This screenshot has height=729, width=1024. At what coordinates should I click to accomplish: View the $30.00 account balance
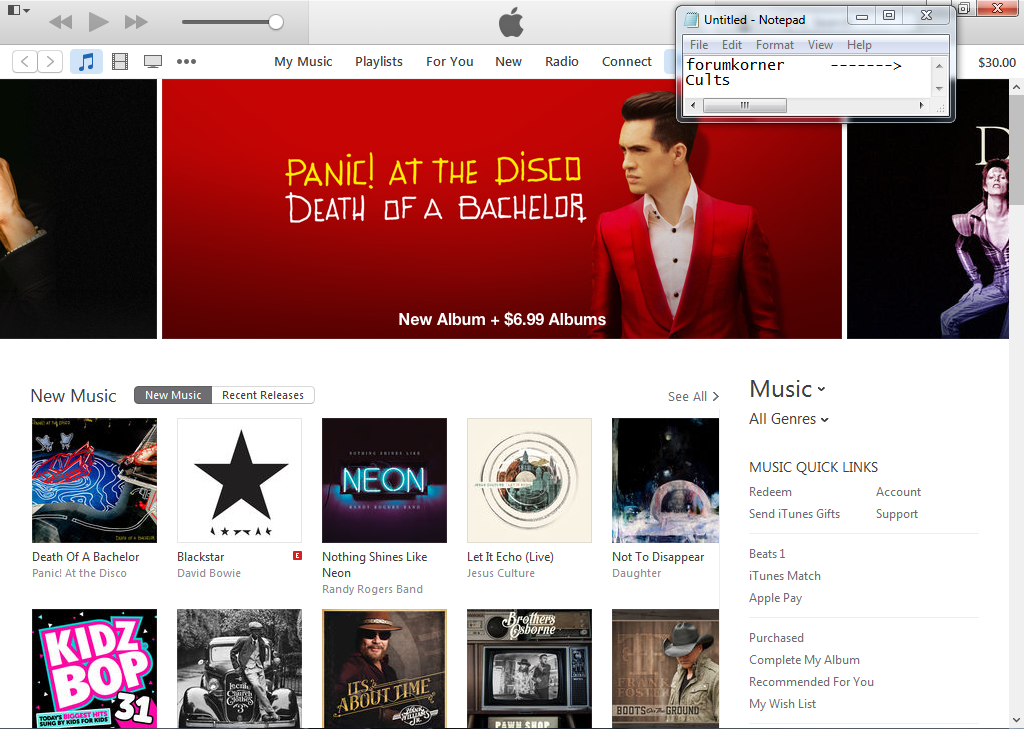tap(997, 63)
